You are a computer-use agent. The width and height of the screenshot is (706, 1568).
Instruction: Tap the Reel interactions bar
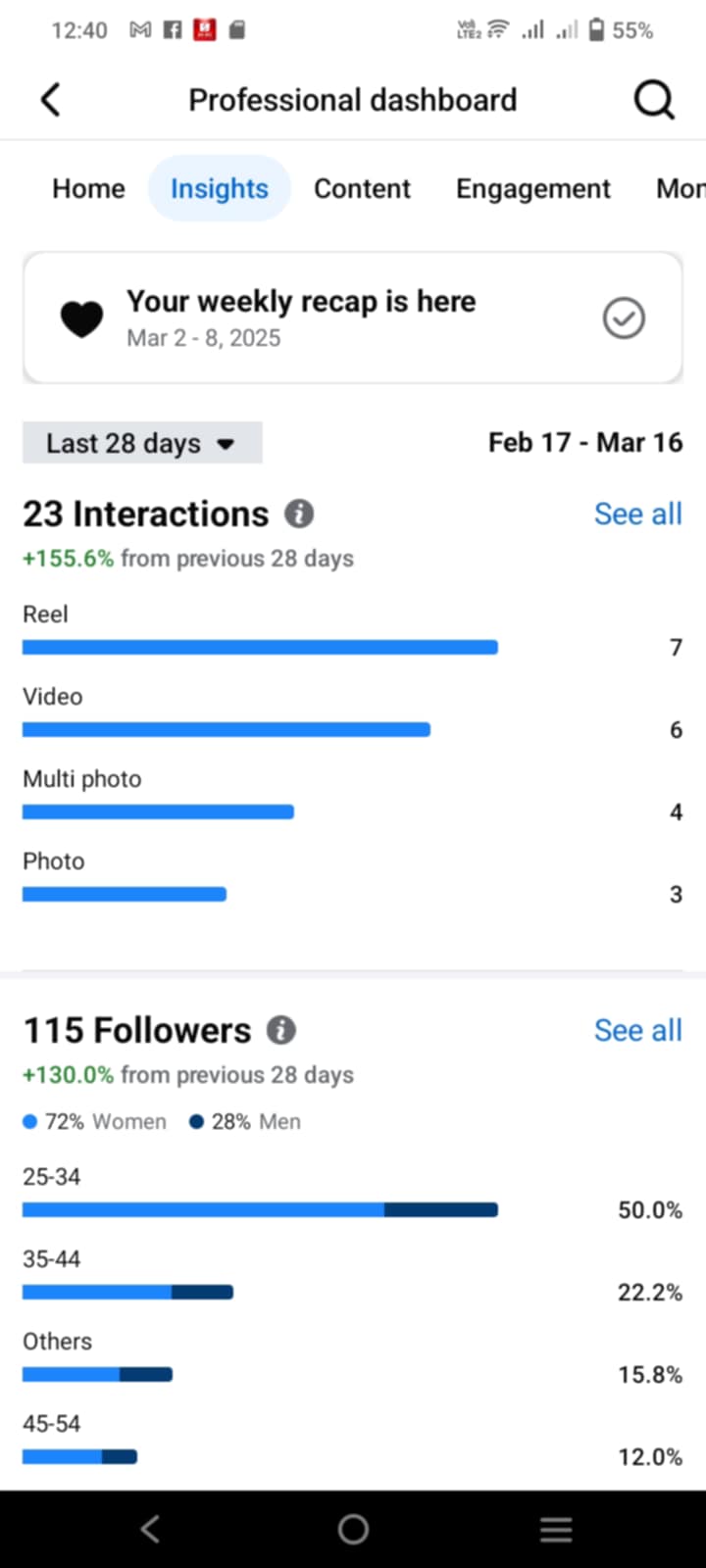click(260, 647)
